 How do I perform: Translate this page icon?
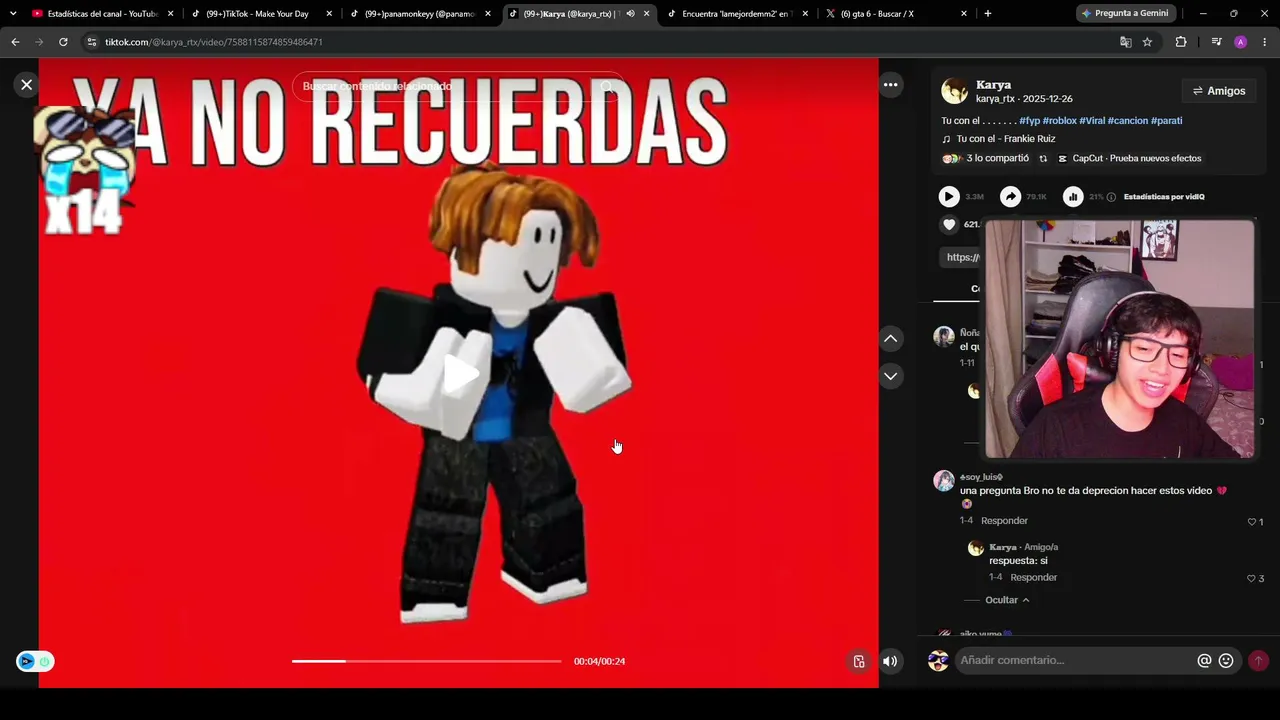pyautogui.click(x=1125, y=42)
